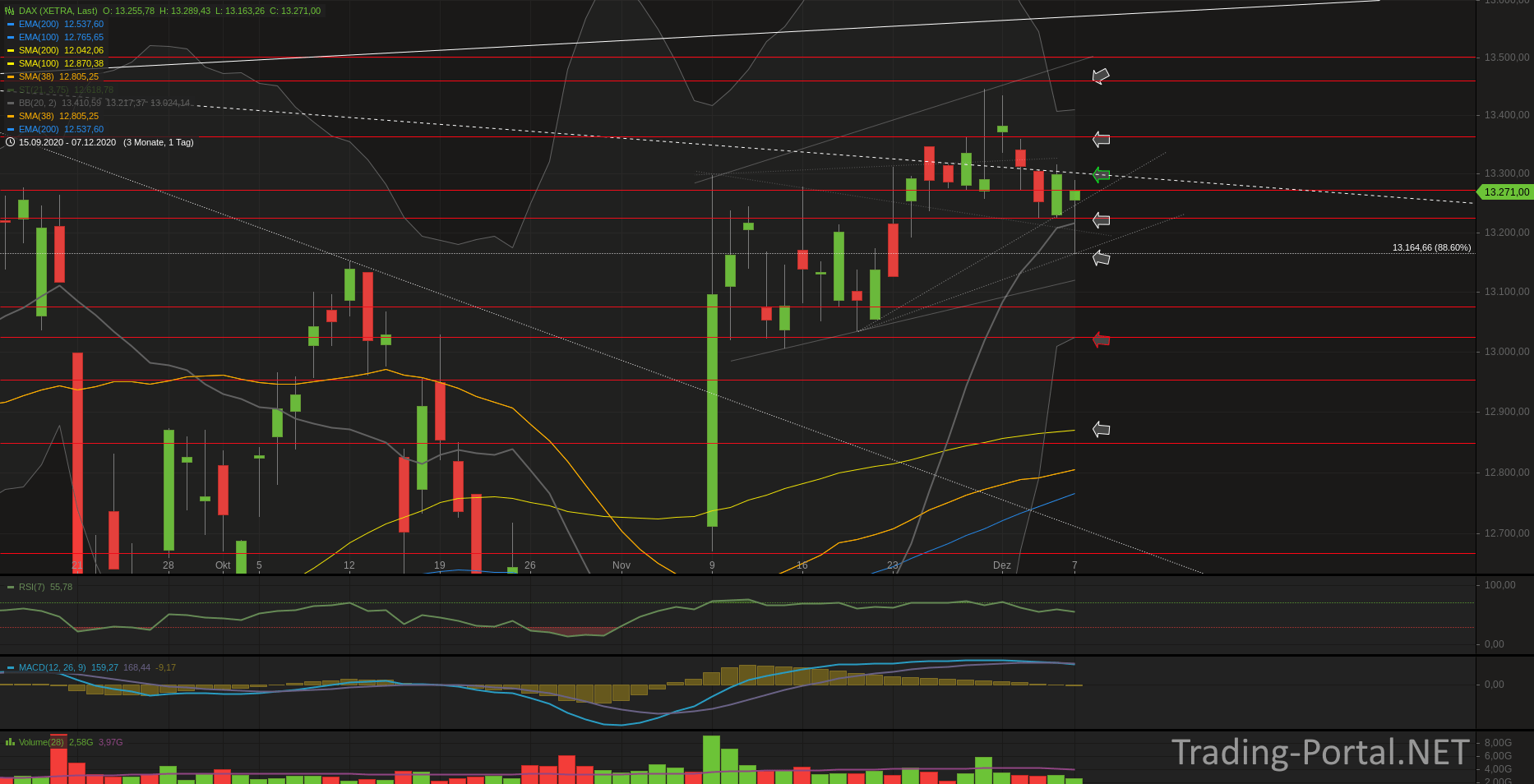Open the Volume(28) indicator label
Image resolution: width=1534 pixels, height=784 pixels.
click(41, 742)
